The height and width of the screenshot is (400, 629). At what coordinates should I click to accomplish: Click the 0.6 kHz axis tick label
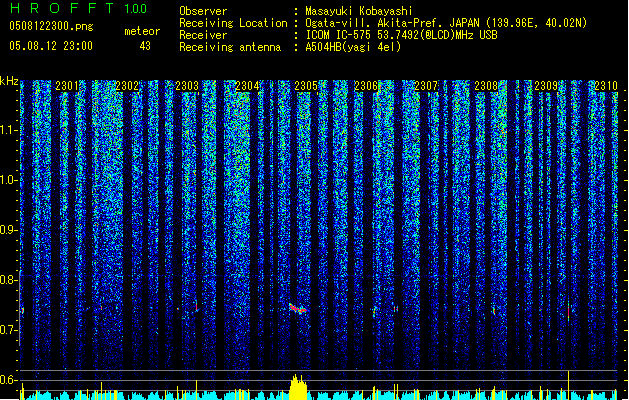(8, 380)
